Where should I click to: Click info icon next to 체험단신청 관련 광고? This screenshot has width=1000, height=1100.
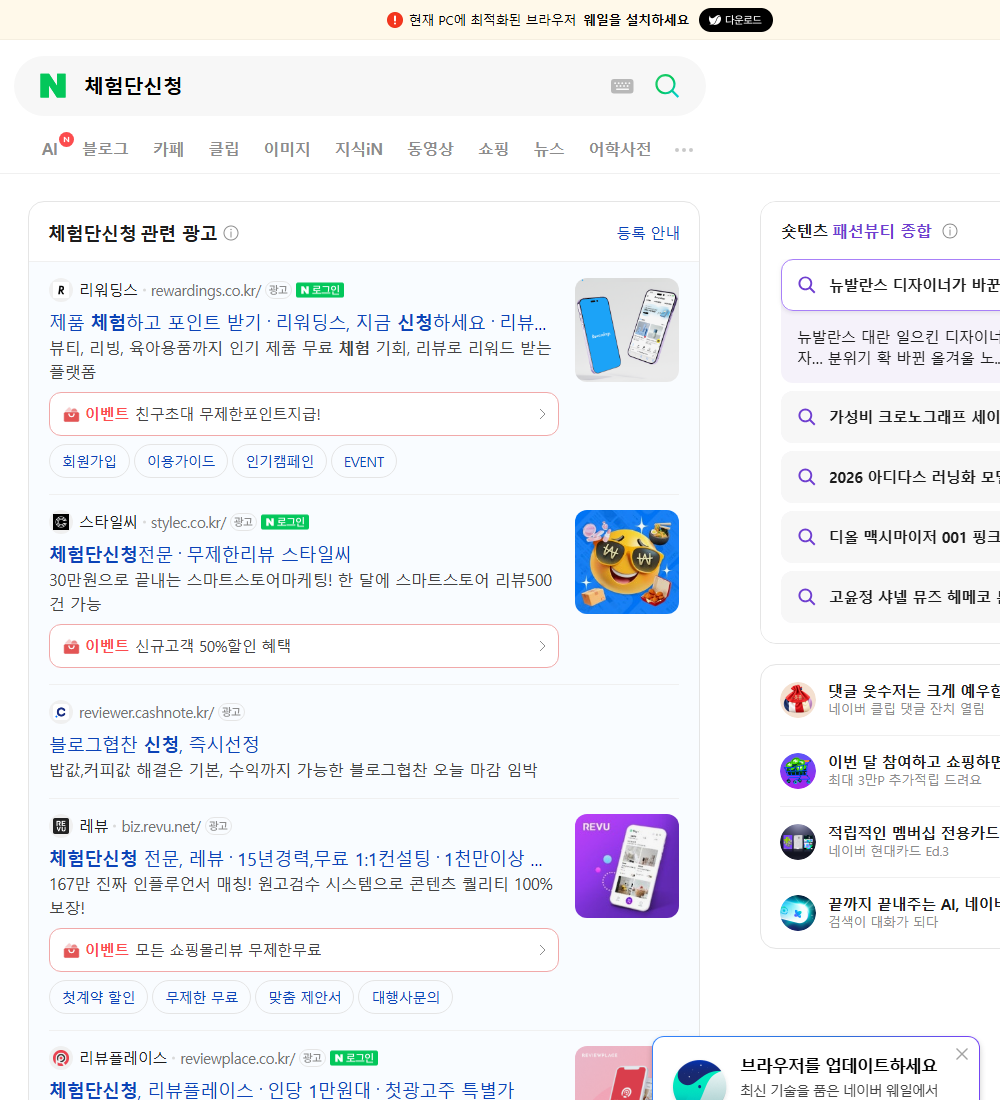[231, 233]
